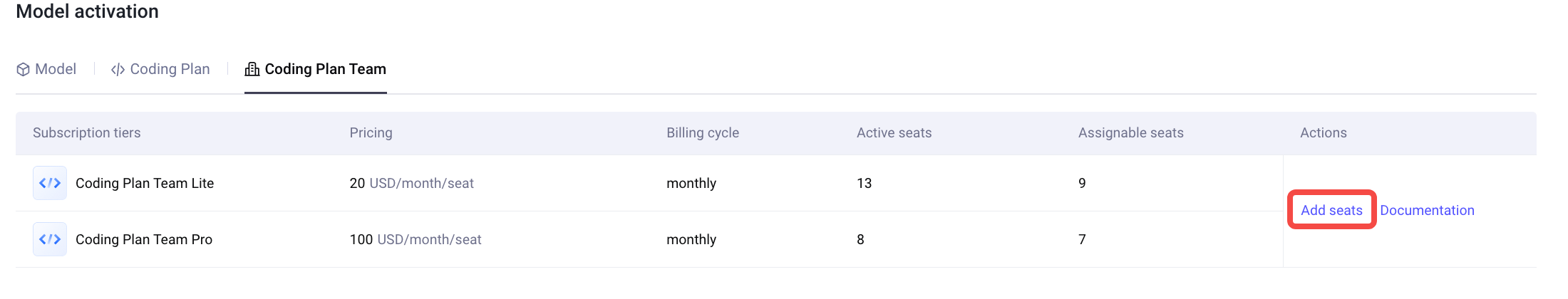Click the code brackets icon beside Coding Plan
1568x299 pixels.
(x=118, y=69)
